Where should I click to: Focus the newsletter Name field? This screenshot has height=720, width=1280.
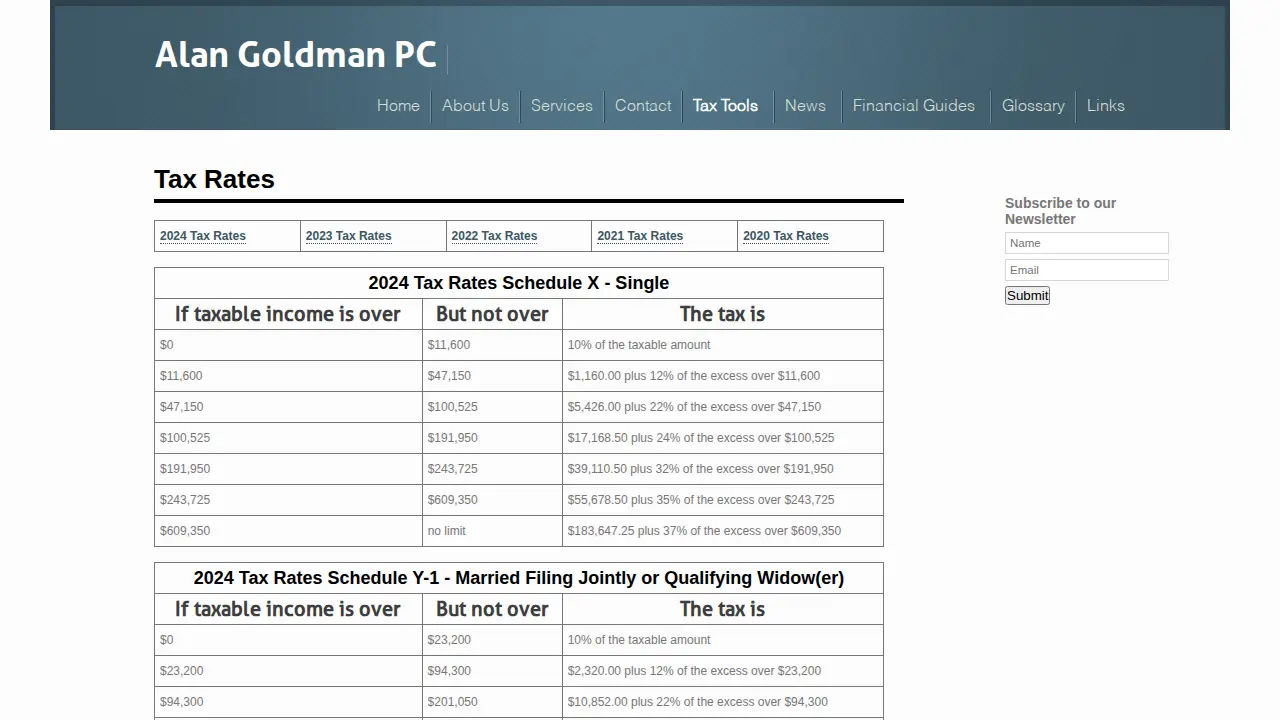pyautogui.click(x=1086, y=243)
